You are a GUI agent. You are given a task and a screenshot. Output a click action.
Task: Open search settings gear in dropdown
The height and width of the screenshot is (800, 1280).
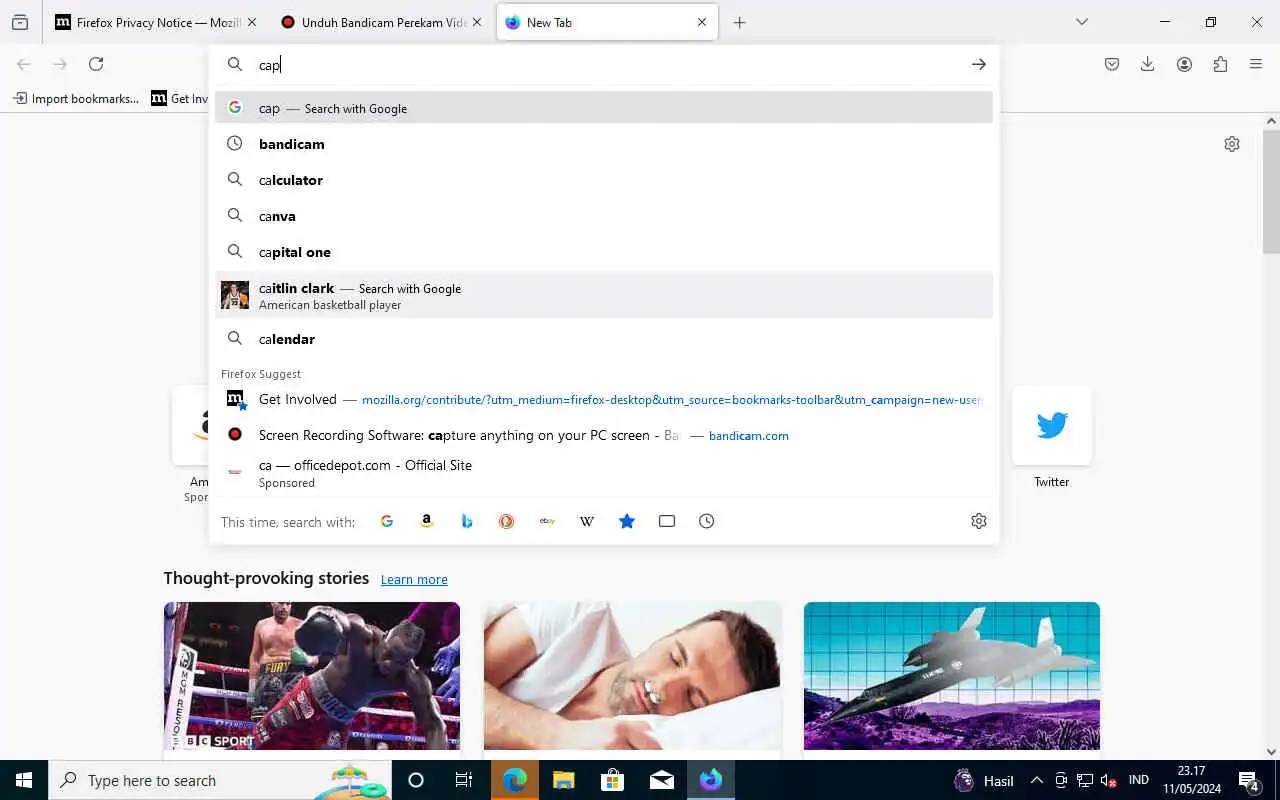click(979, 521)
